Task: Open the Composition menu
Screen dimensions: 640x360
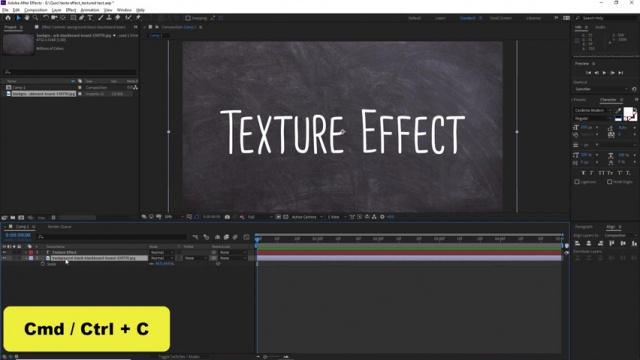Action: click(36, 10)
